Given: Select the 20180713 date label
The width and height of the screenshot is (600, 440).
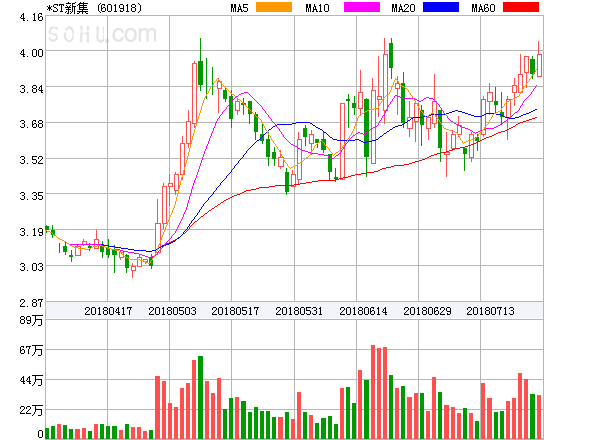Looking at the screenshot, I should [490, 311].
